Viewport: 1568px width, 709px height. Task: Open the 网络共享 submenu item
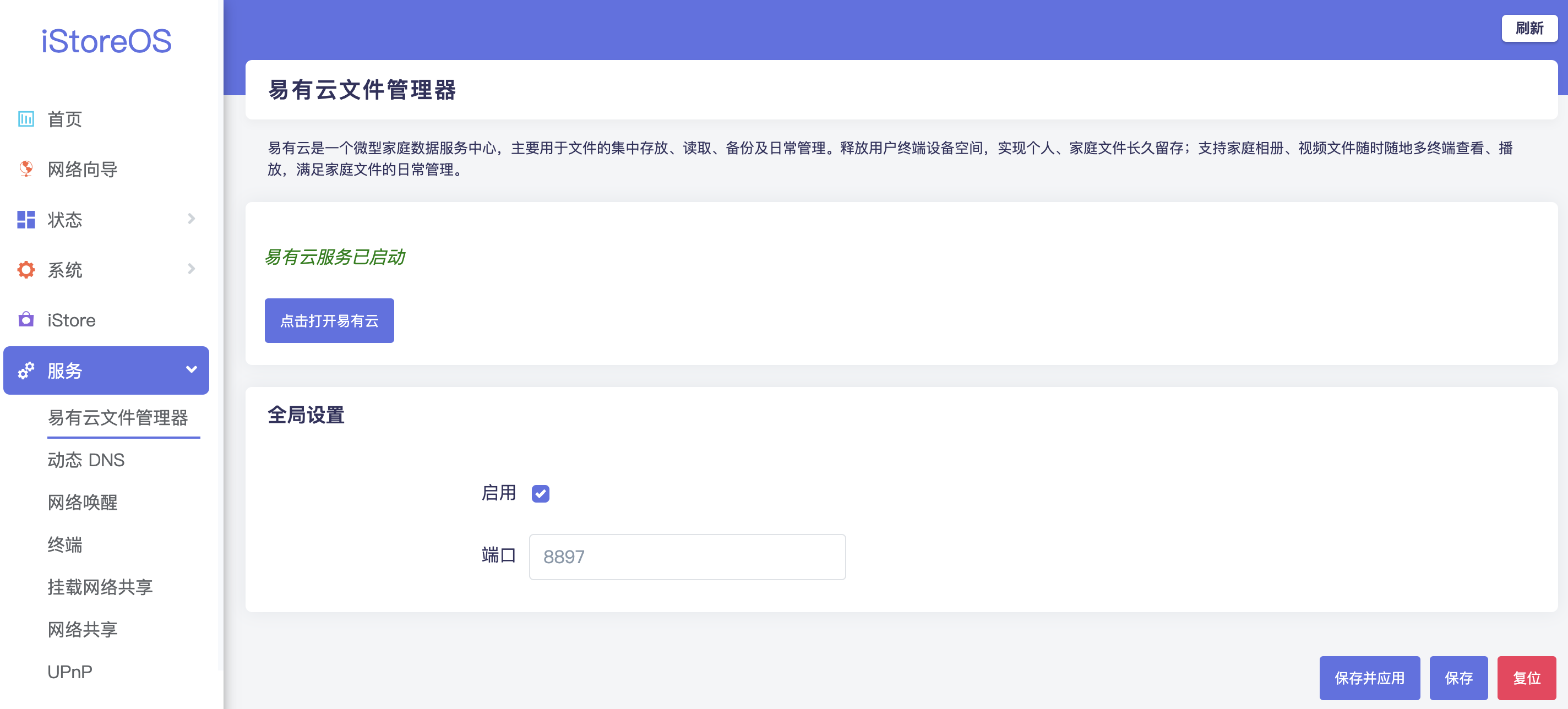pos(83,629)
